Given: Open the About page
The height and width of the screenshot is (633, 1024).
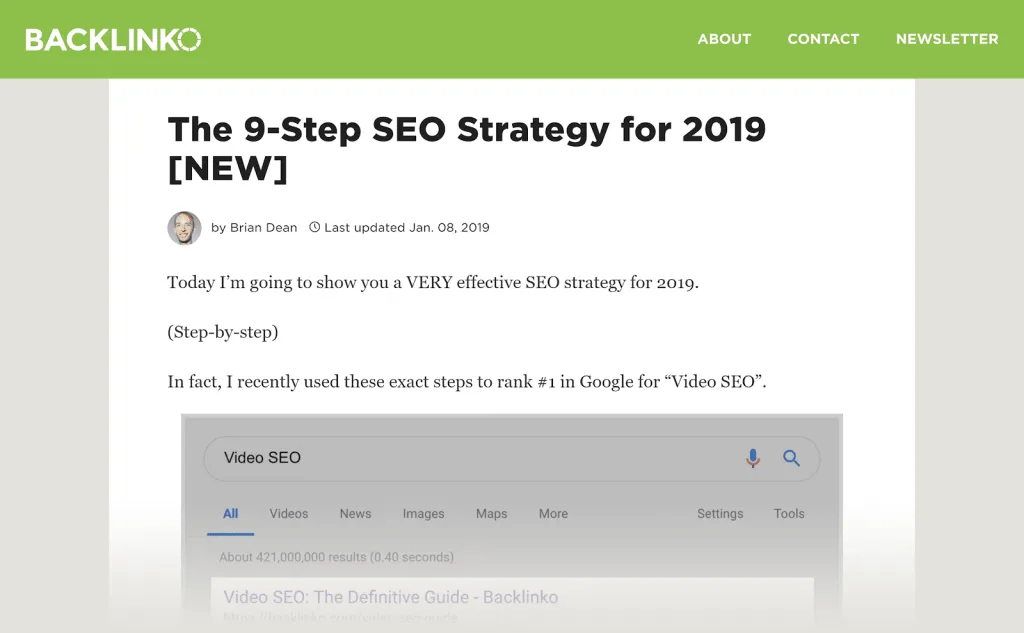Looking at the screenshot, I should (724, 39).
